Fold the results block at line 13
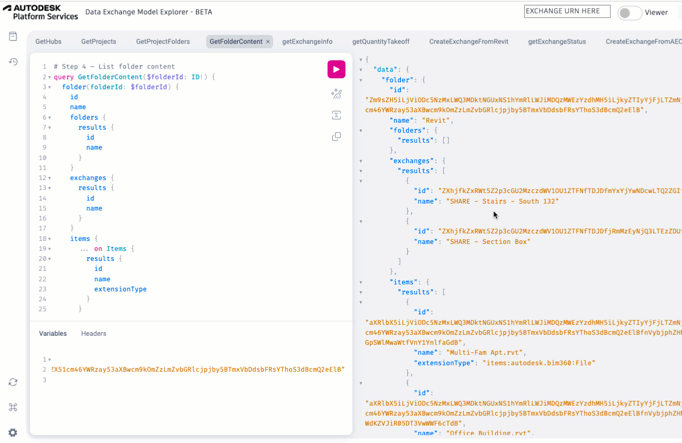 pos(50,188)
